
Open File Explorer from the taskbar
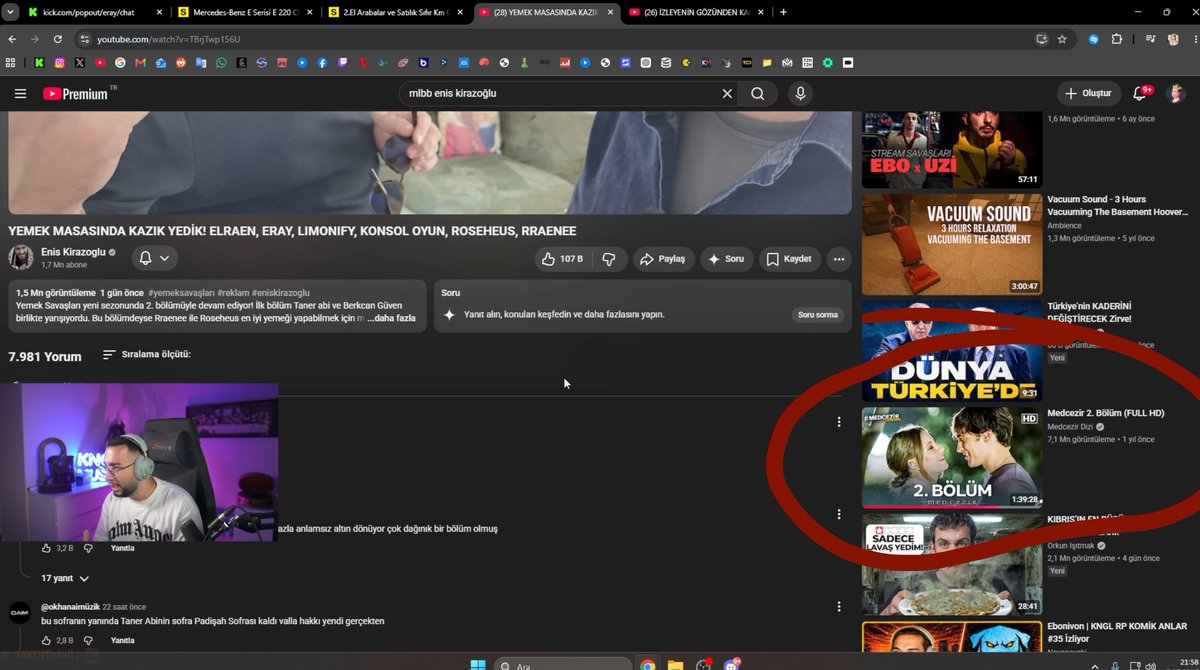(x=676, y=664)
